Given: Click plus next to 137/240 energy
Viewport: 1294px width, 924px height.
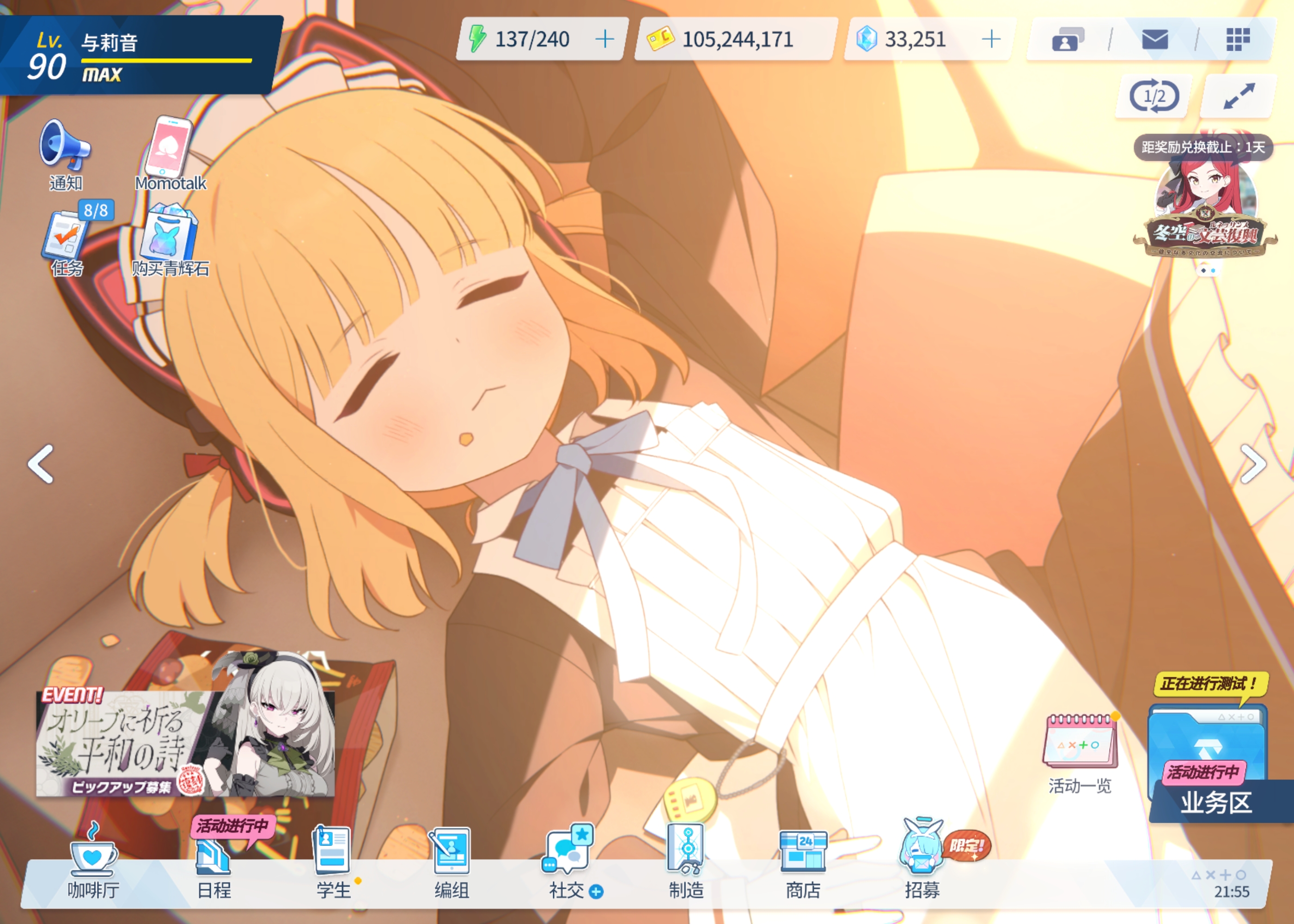Looking at the screenshot, I should pos(604,39).
